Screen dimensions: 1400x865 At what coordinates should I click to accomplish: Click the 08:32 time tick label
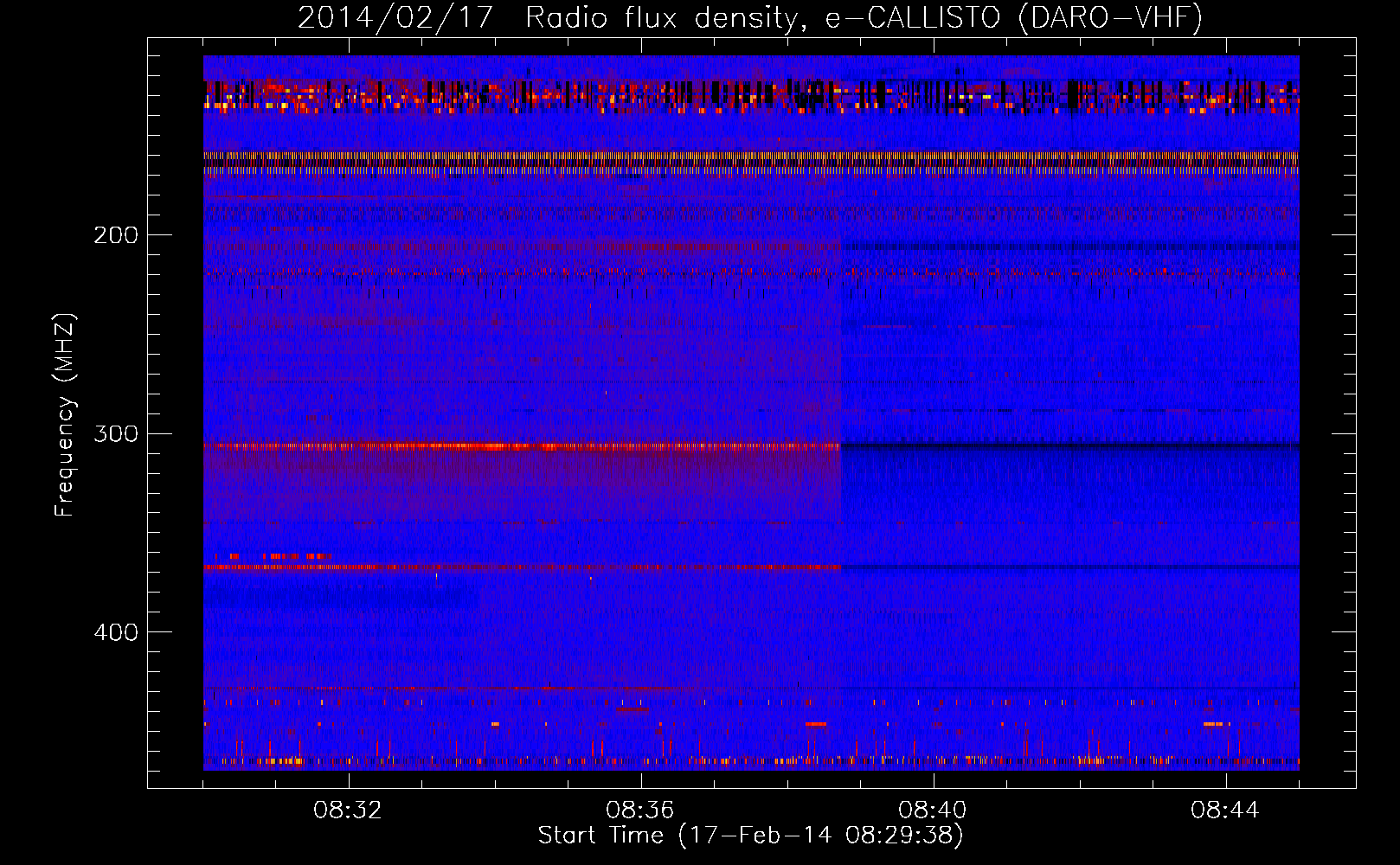coord(348,811)
